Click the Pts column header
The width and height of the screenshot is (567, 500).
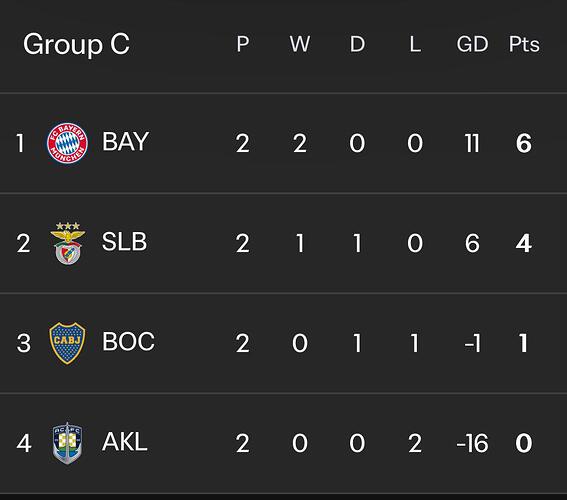coord(524,44)
